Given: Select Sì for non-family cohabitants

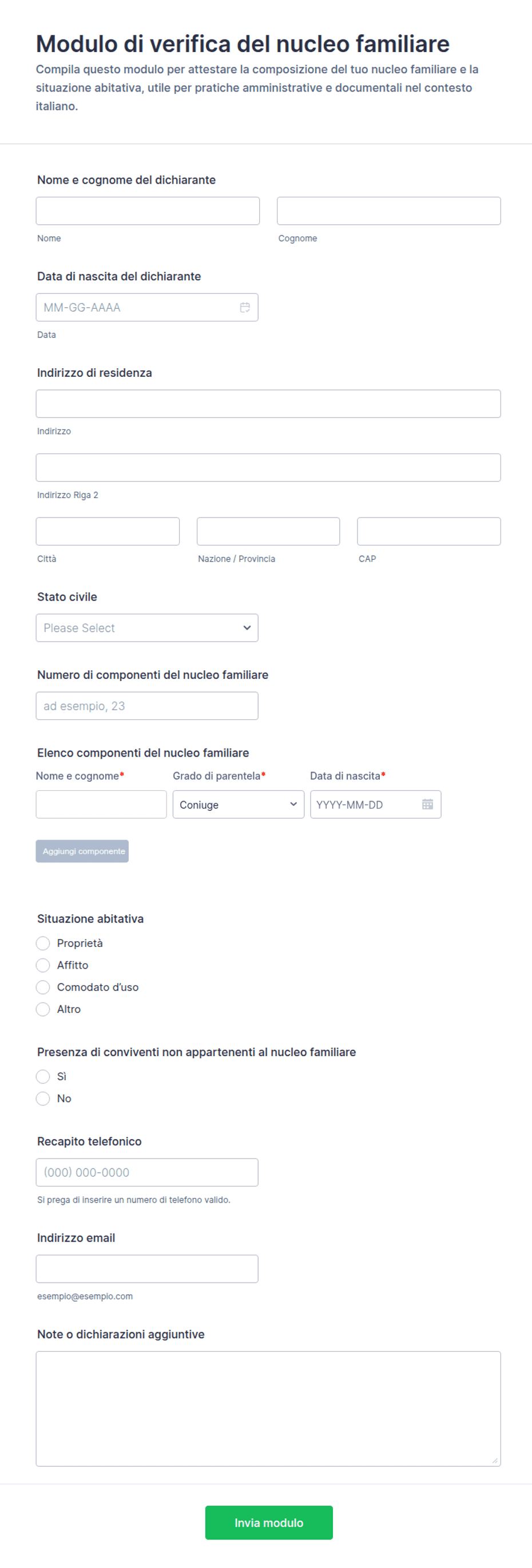Looking at the screenshot, I should click(42, 1076).
